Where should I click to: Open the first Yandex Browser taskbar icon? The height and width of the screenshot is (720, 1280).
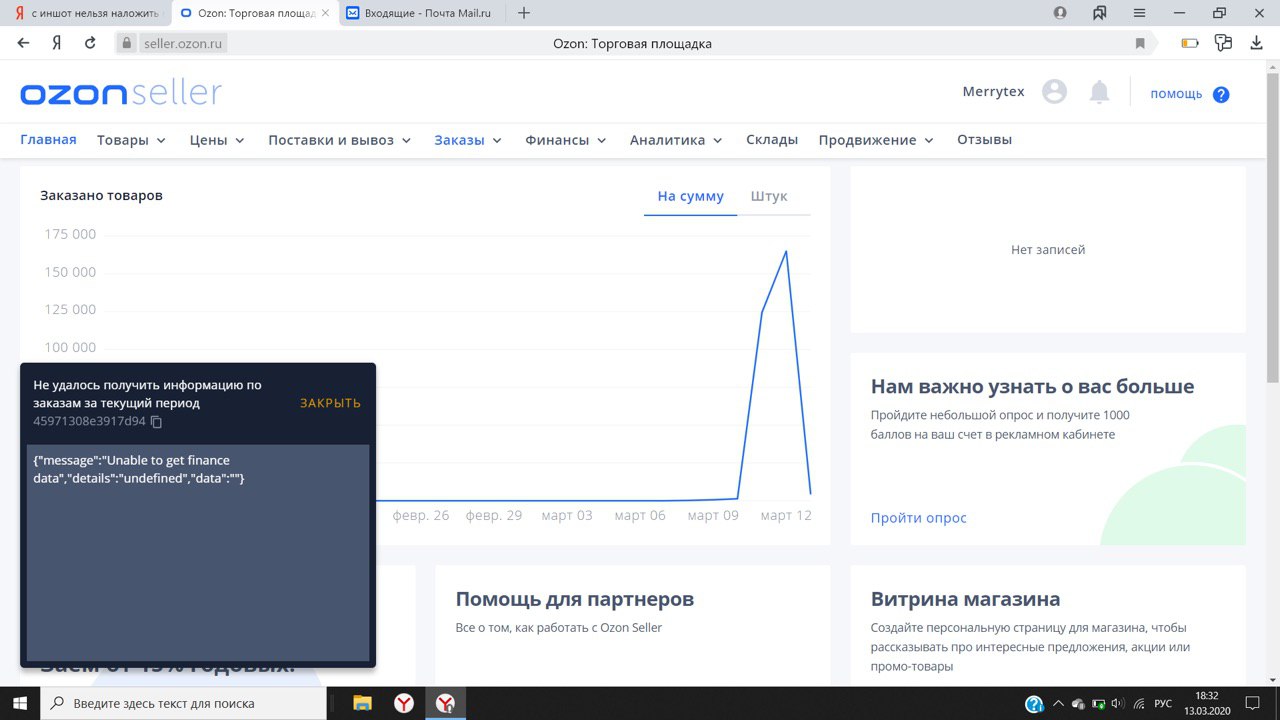[403, 703]
